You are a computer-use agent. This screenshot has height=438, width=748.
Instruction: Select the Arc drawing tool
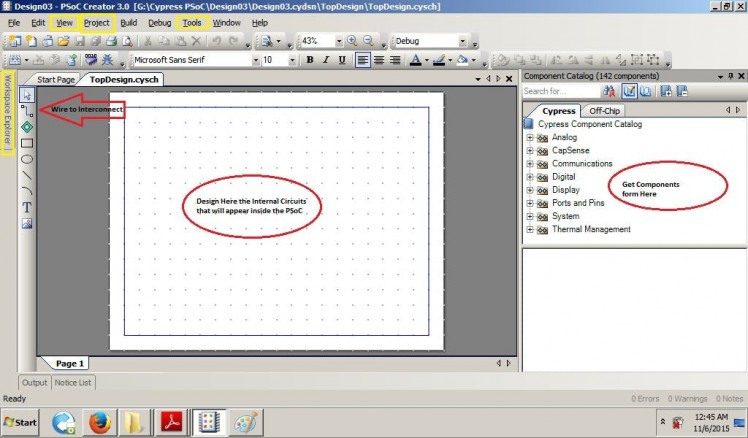click(27, 191)
